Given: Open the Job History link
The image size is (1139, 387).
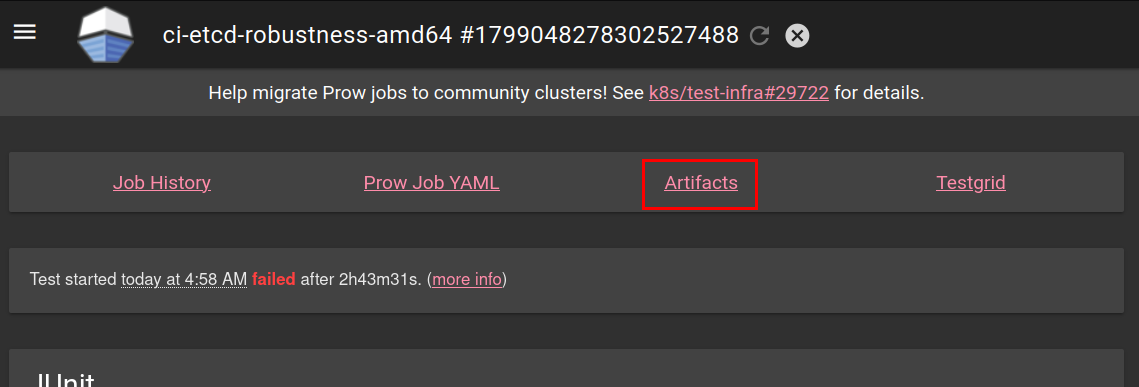Looking at the screenshot, I should click(x=162, y=182).
